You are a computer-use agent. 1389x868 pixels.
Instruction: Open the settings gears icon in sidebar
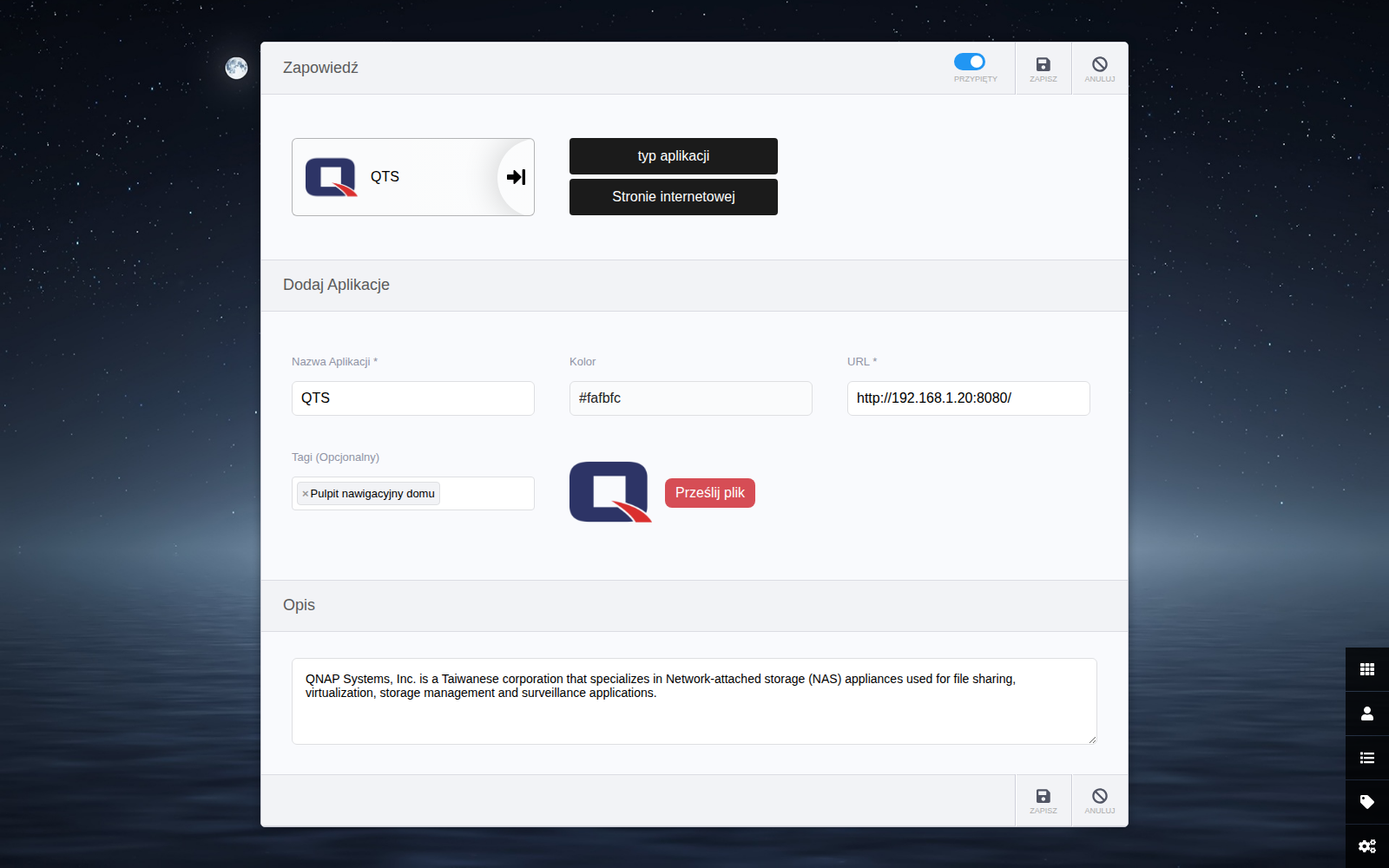pyautogui.click(x=1367, y=846)
